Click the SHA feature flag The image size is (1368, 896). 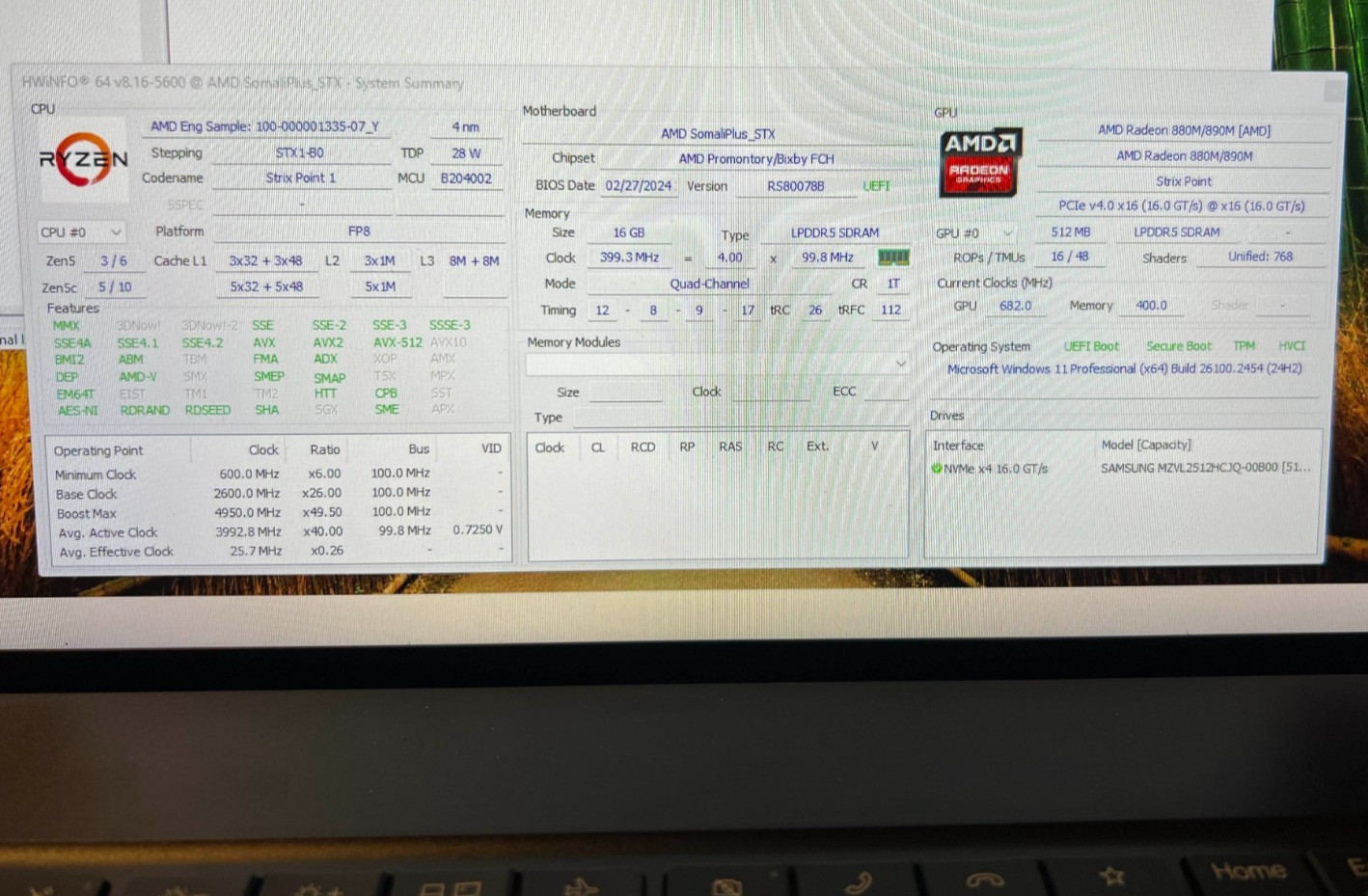(x=267, y=410)
